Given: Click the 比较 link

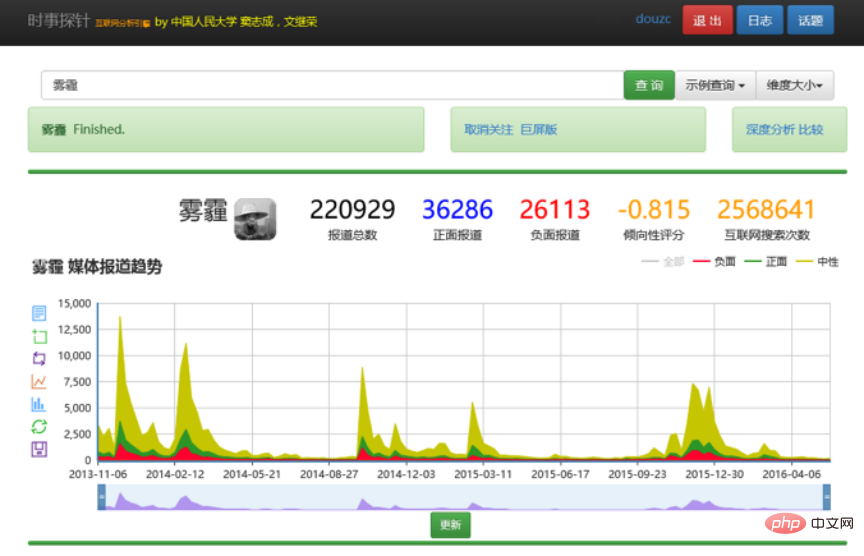Looking at the screenshot, I should (x=811, y=129).
